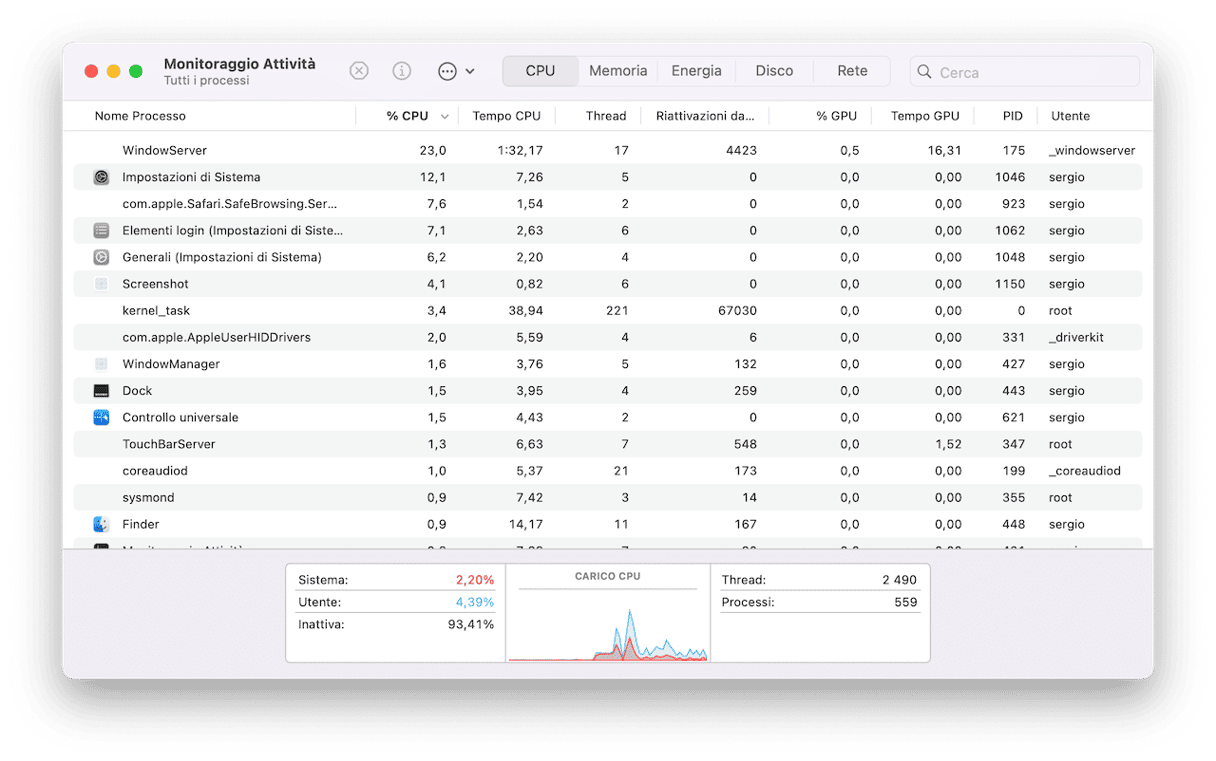Focus the Cerca search field
This screenshot has width=1216, height=761.
[1024, 72]
